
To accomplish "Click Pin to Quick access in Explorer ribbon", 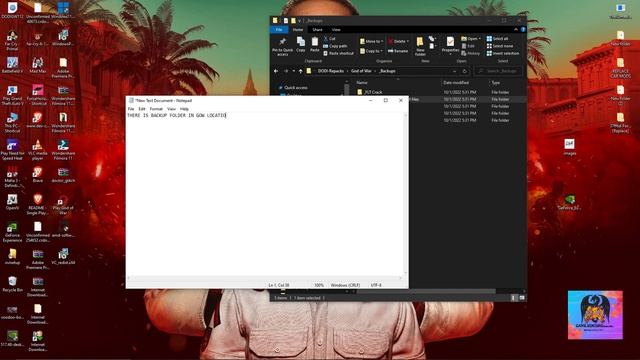I will tap(282, 46).
